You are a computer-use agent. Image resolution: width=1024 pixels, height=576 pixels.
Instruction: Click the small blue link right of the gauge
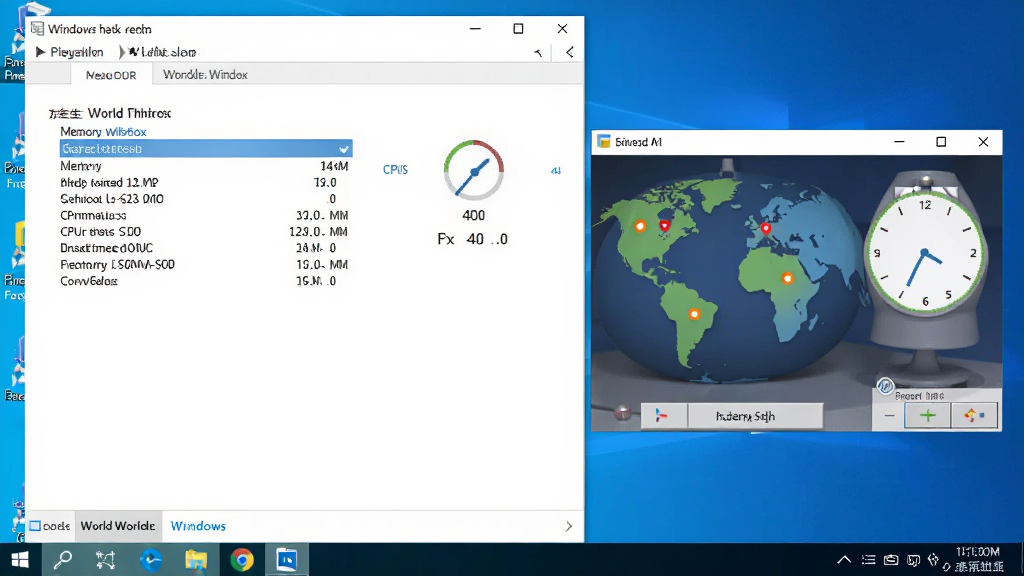pos(556,170)
